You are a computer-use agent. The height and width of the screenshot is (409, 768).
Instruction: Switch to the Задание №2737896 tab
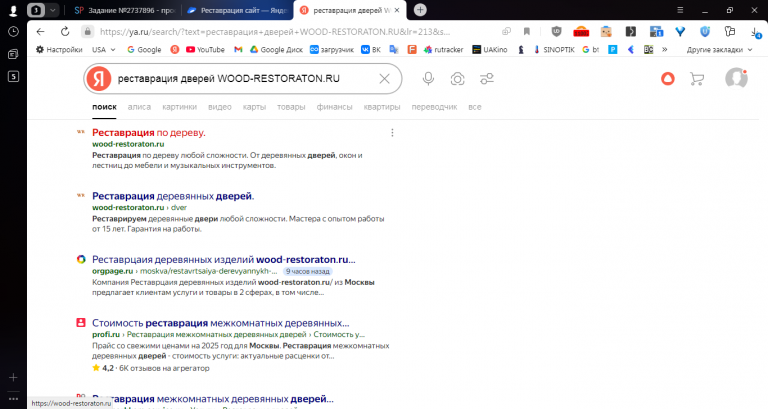point(124,10)
